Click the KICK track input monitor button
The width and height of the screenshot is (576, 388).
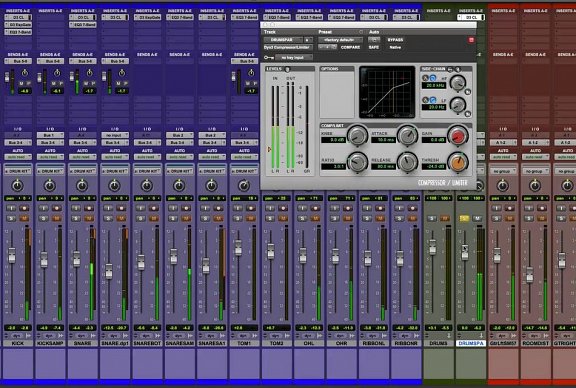[x=11, y=208]
